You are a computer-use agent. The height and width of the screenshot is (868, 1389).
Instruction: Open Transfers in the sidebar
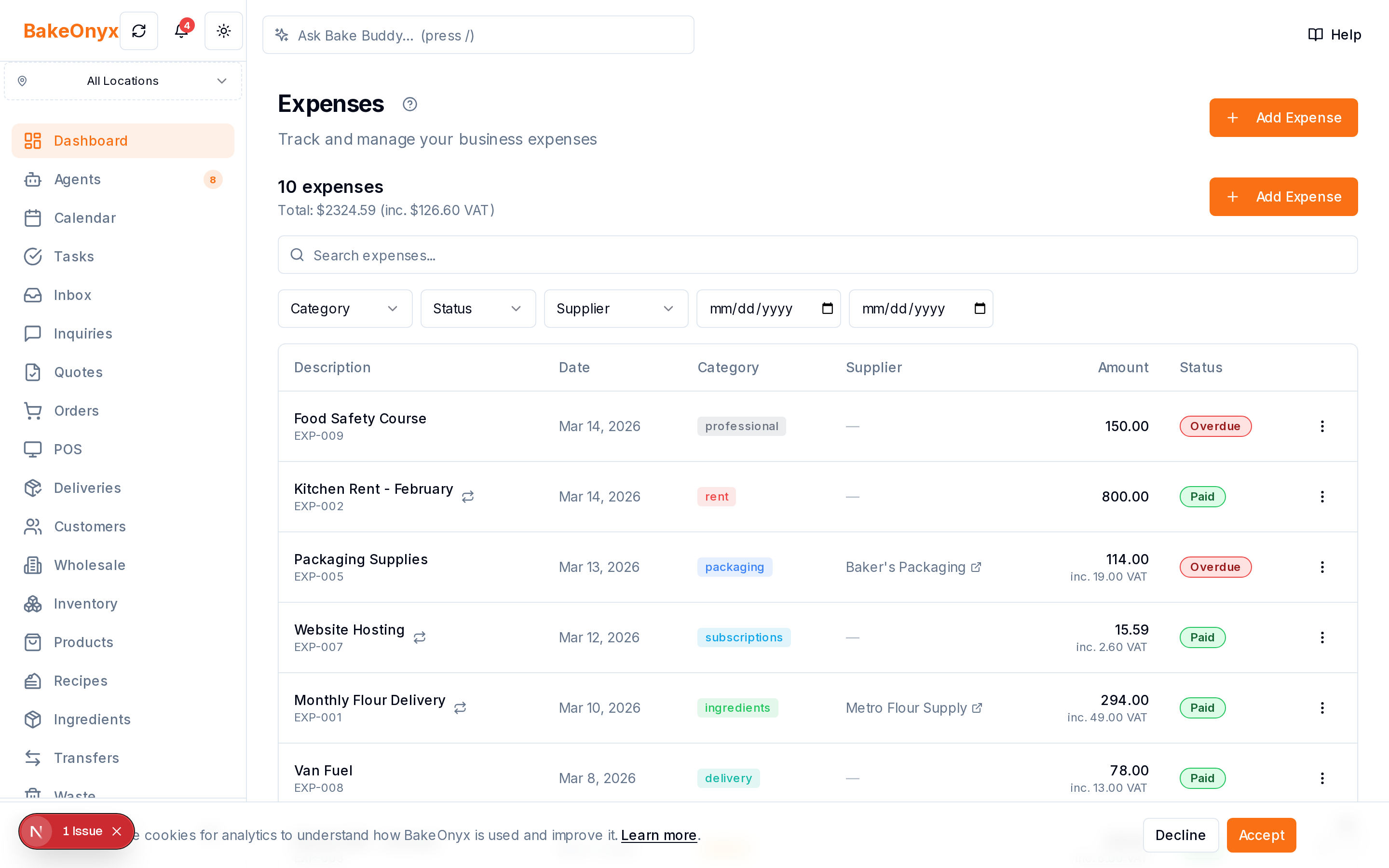point(123,758)
